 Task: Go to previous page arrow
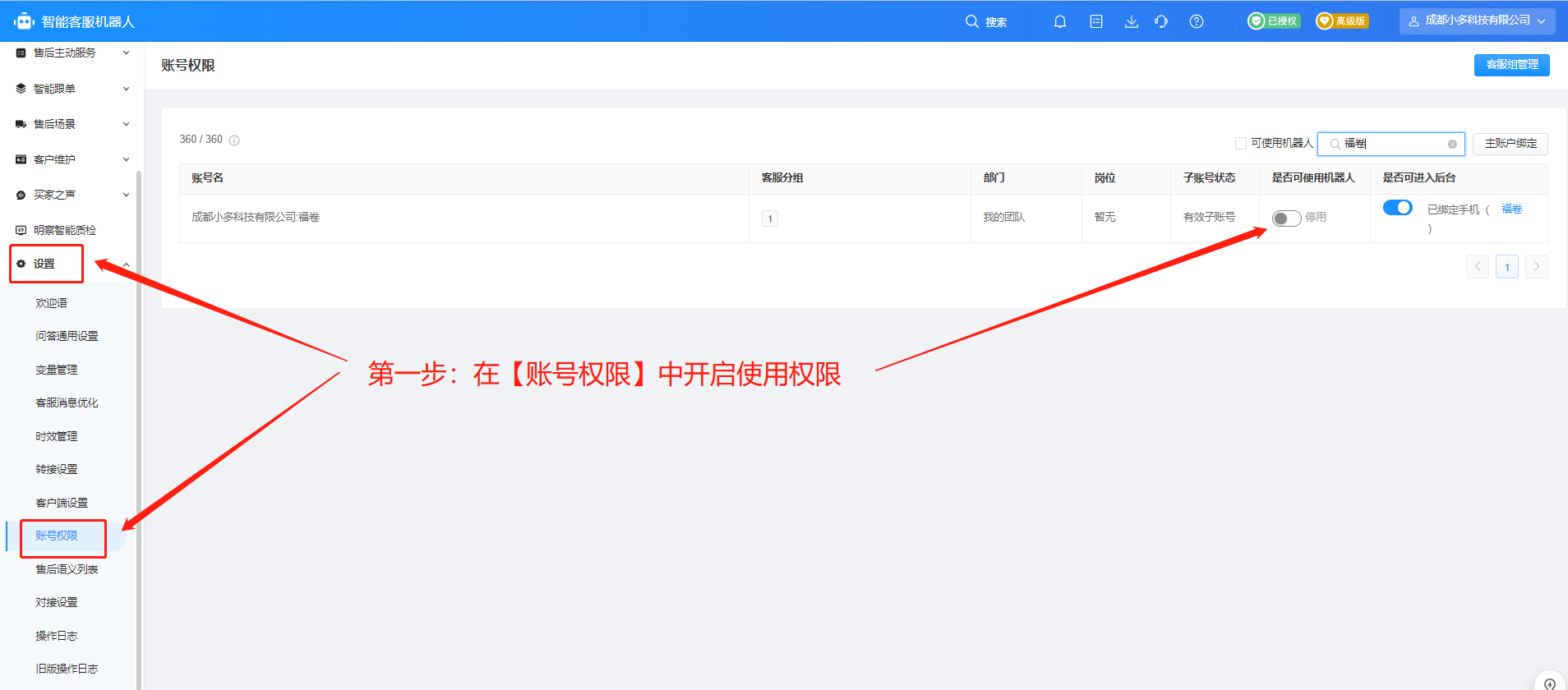(x=1478, y=266)
